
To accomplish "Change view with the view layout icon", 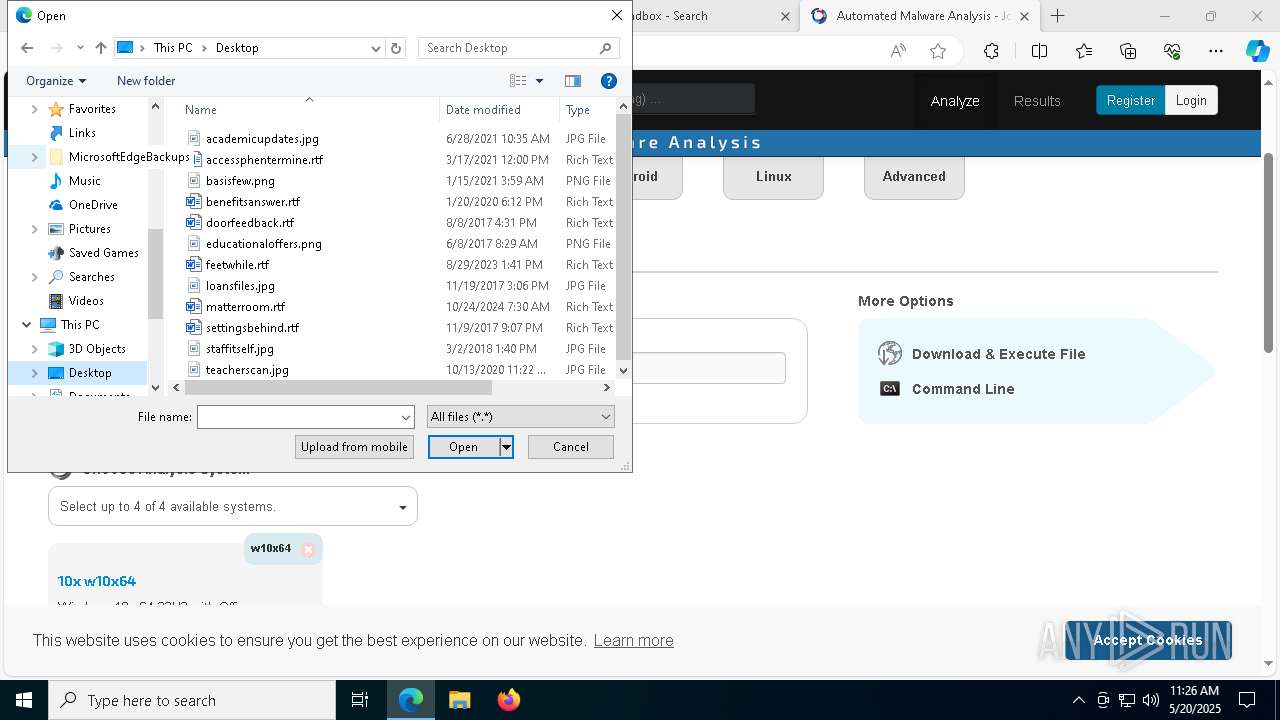I will [x=518, y=81].
